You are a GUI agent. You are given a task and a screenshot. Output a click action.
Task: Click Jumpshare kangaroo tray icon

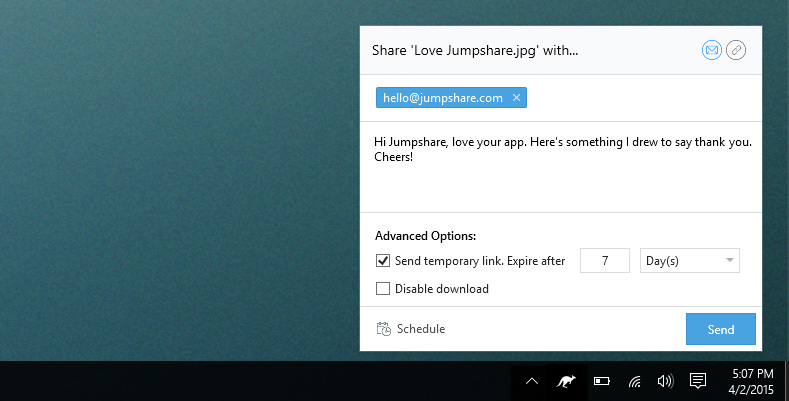(x=566, y=381)
